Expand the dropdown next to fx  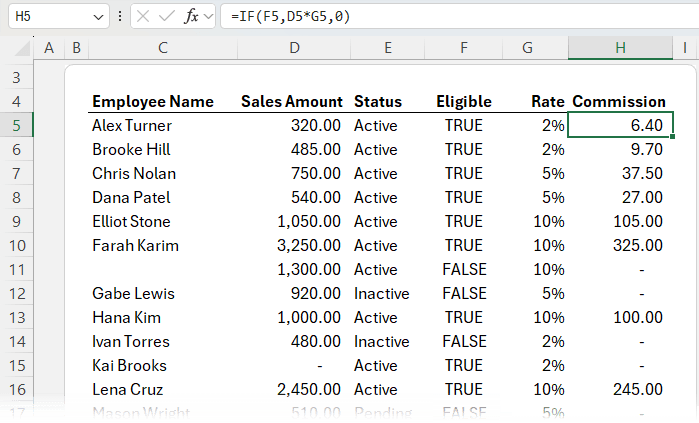pyautogui.click(x=208, y=16)
